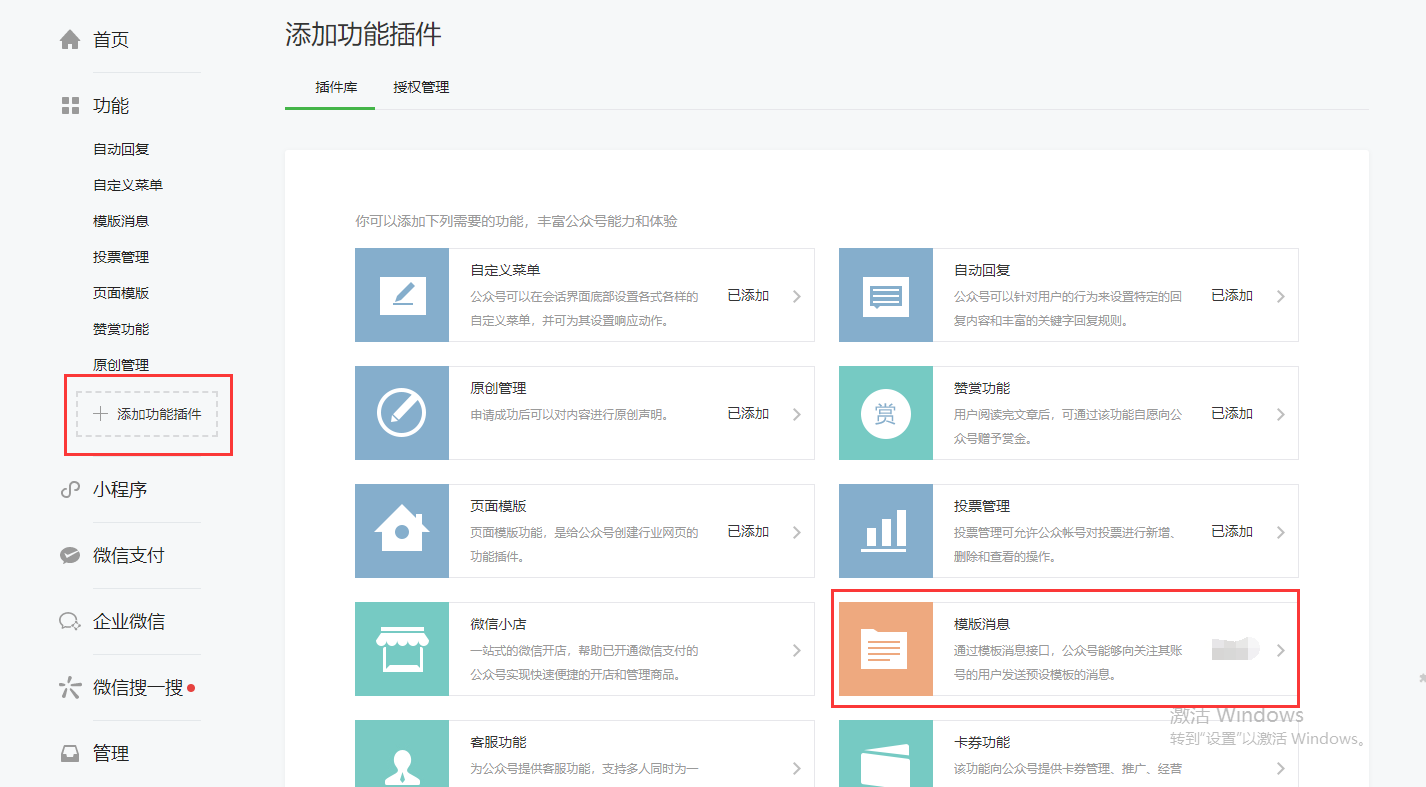
Task: Click the 管理 inbox icon
Action: 70,754
